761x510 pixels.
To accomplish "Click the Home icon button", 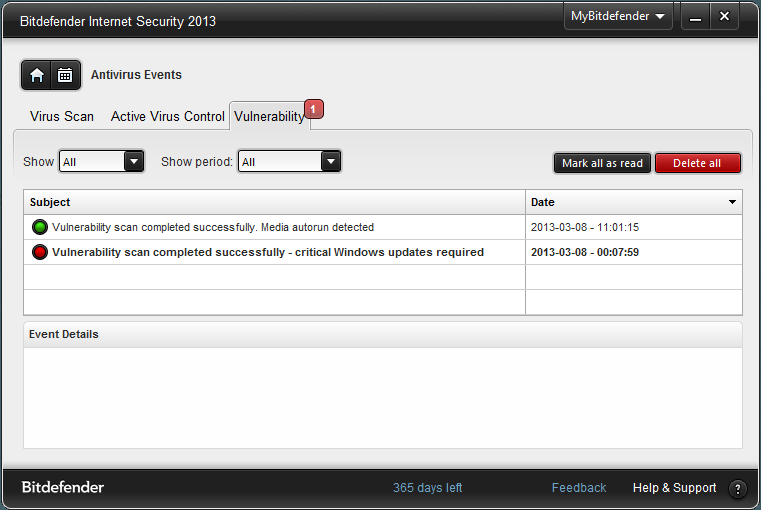I will [37, 75].
